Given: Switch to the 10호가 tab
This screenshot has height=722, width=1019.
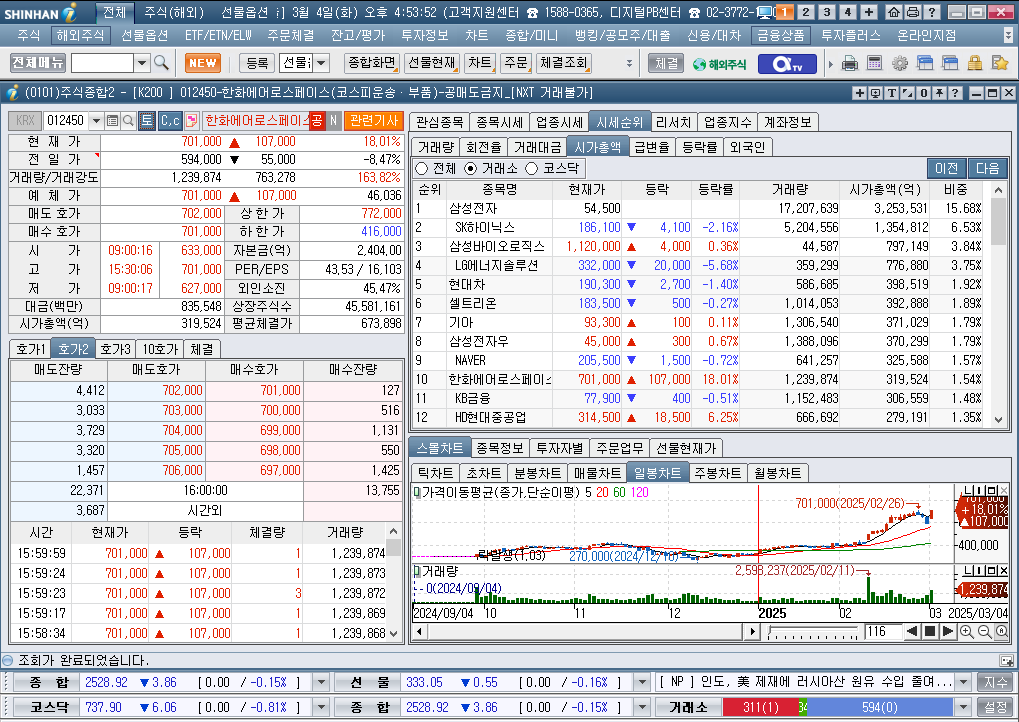Looking at the screenshot, I should [160, 349].
